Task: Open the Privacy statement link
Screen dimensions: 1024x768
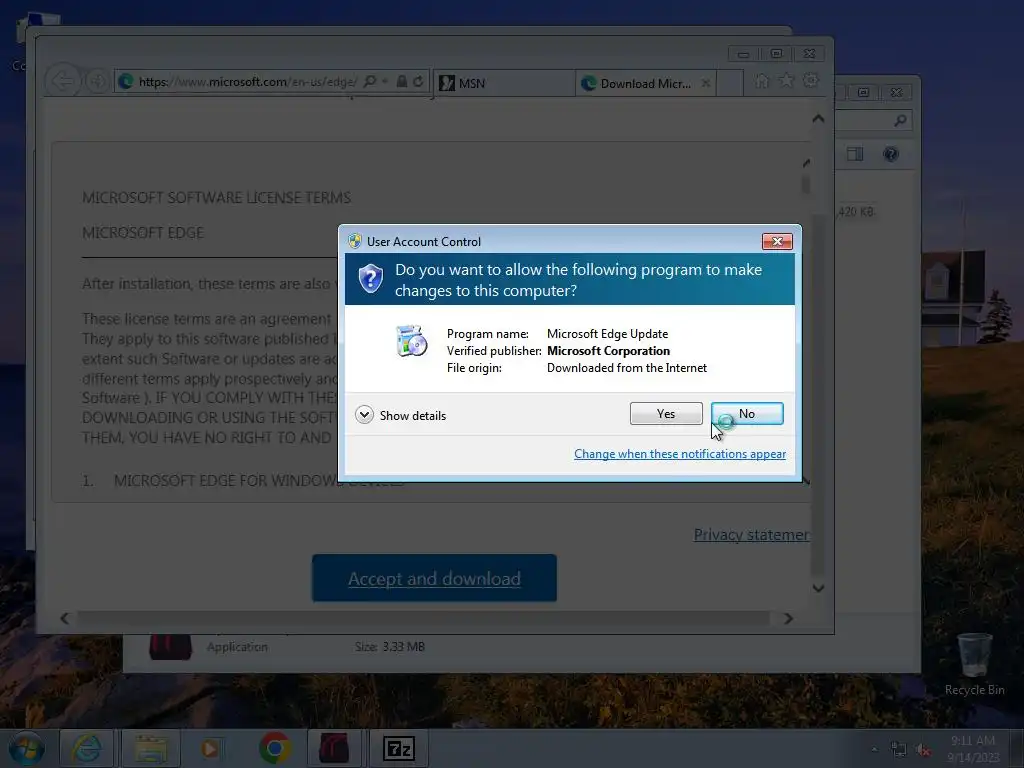Action: (751, 534)
